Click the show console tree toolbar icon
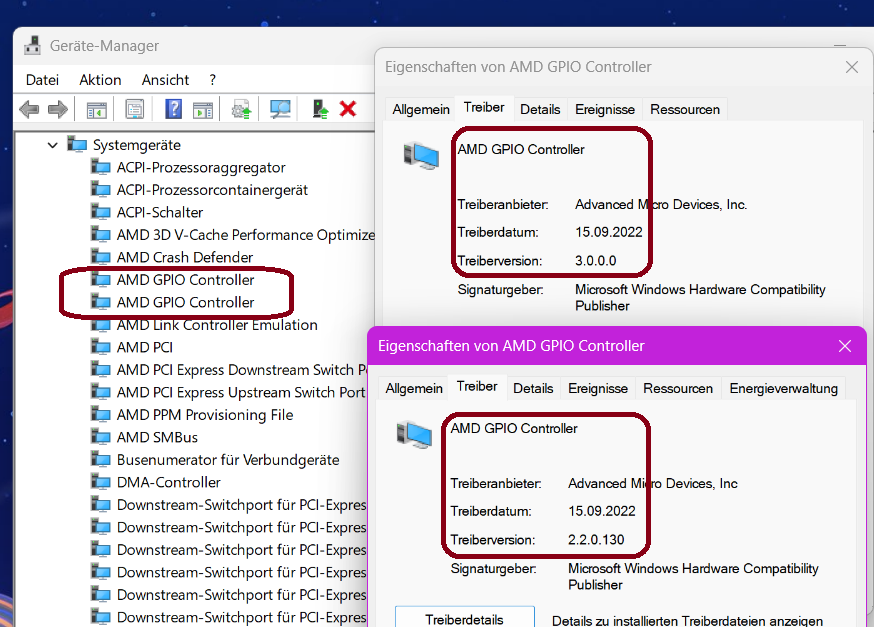This screenshot has width=874, height=627. [97, 108]
